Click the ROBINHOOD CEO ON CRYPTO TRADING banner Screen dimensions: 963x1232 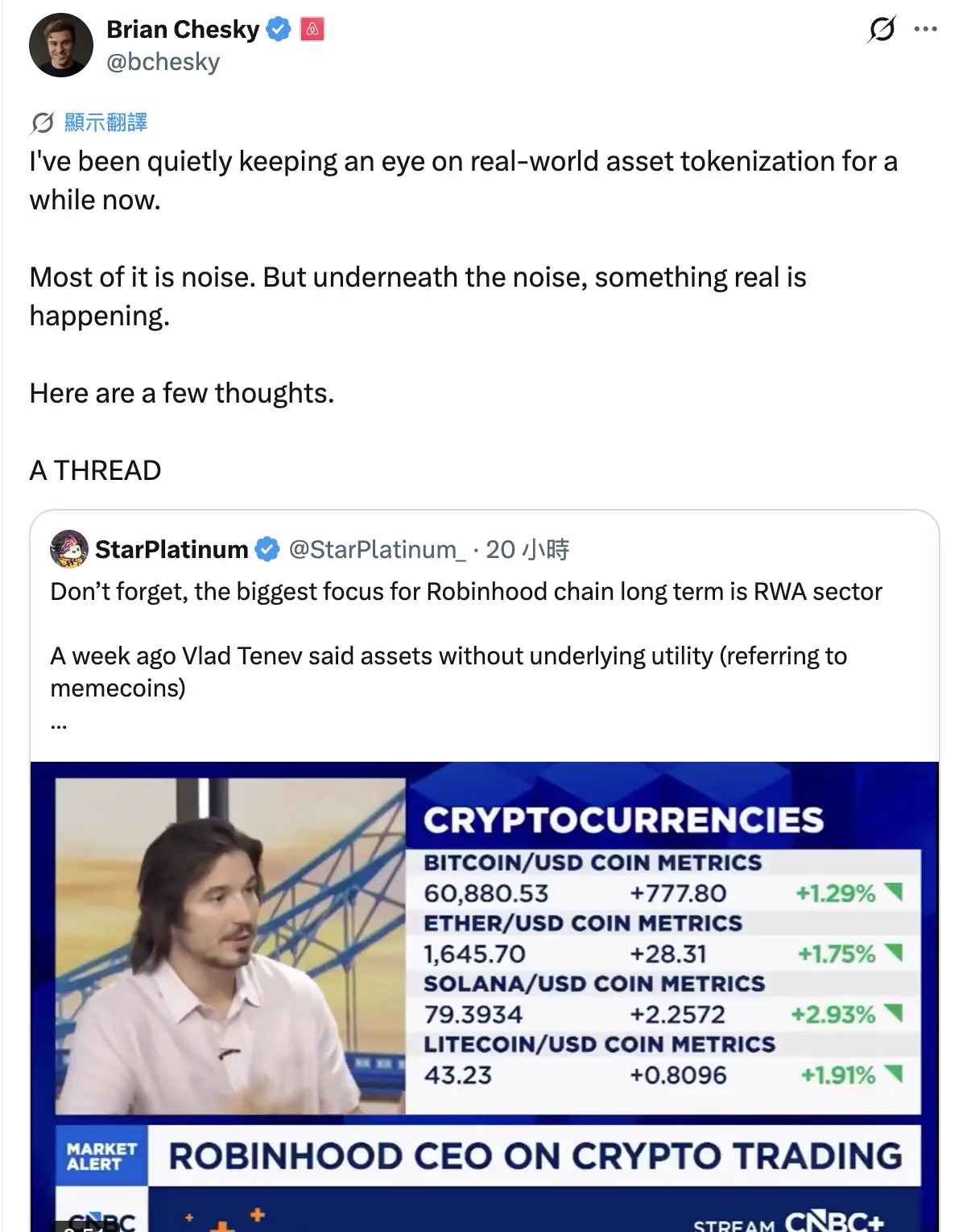click(535, 1156)
